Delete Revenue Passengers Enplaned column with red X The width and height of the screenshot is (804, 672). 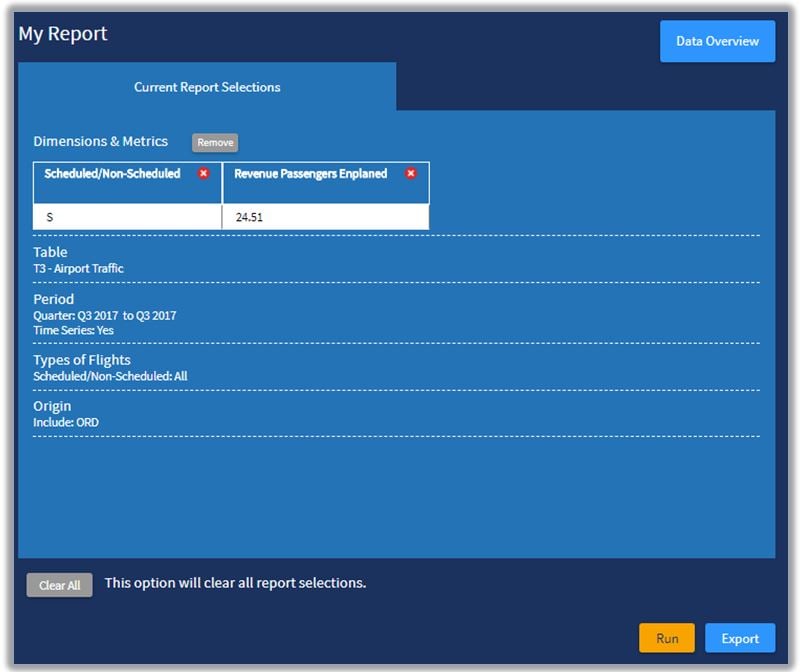410,173
